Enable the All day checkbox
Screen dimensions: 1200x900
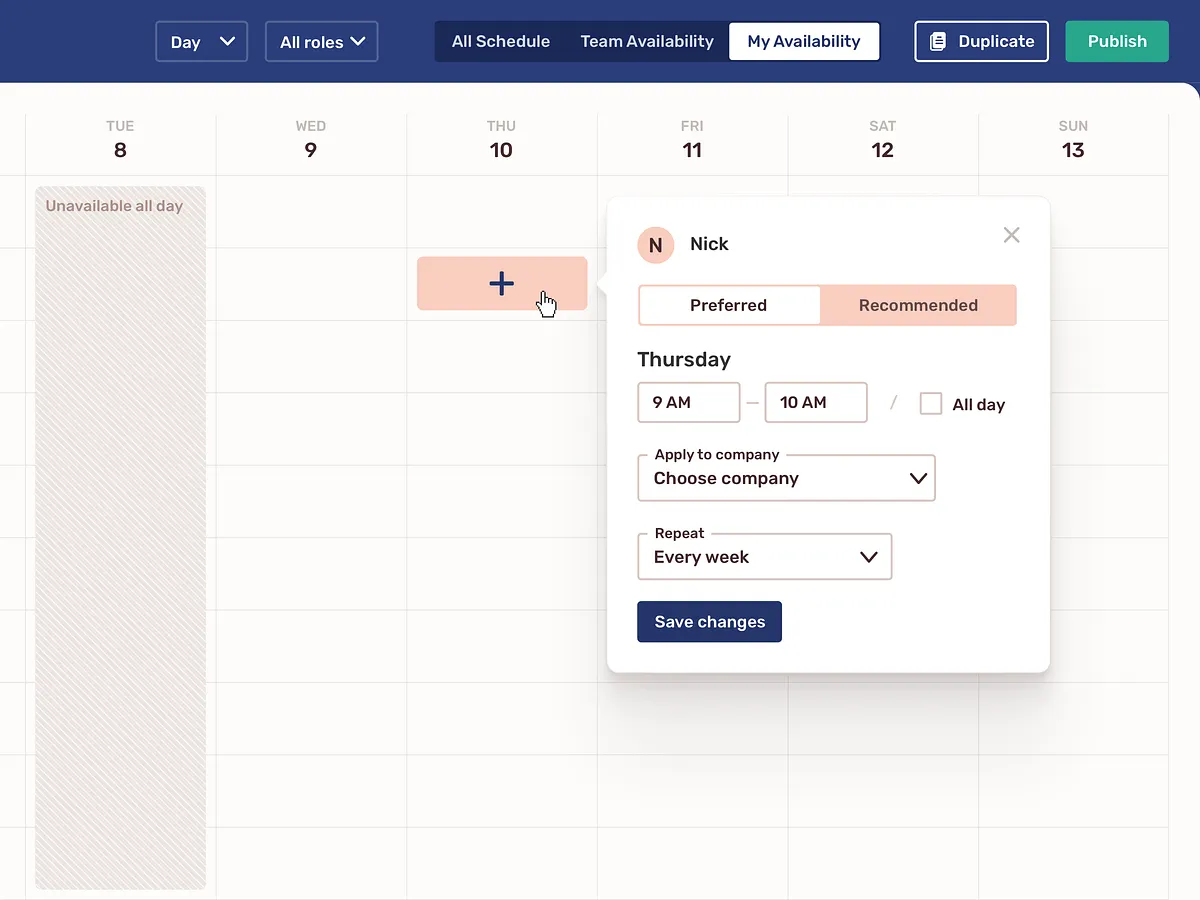click(x=931, y=403)
